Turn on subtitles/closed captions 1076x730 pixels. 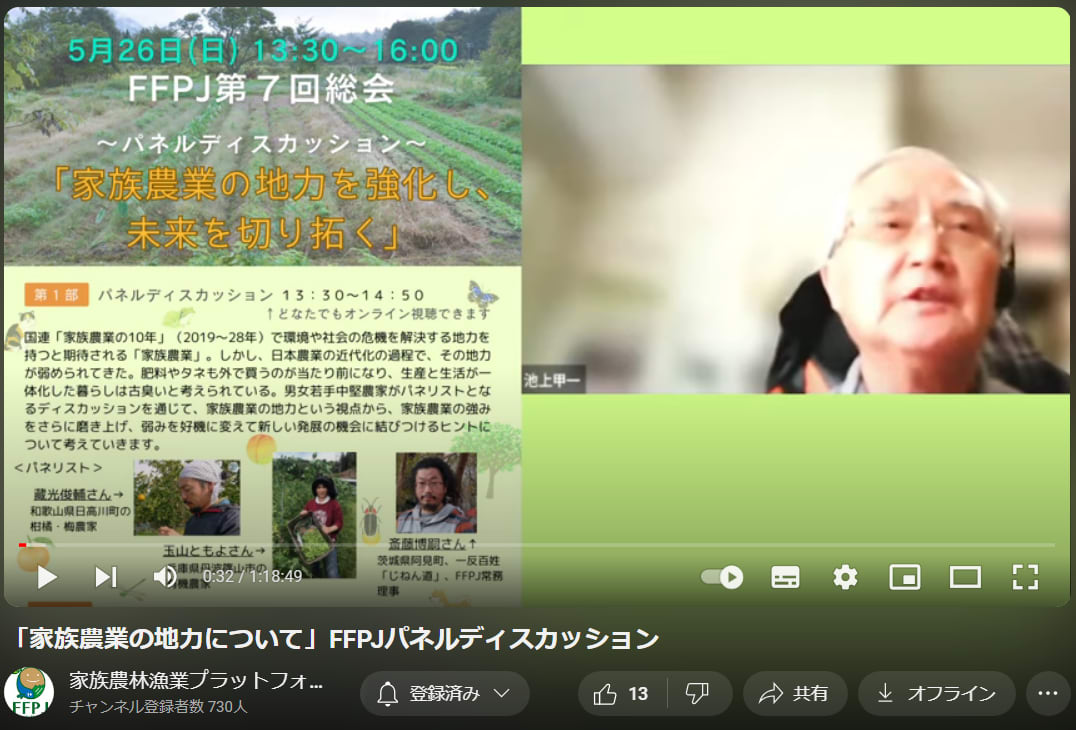(x=785, y=577)
